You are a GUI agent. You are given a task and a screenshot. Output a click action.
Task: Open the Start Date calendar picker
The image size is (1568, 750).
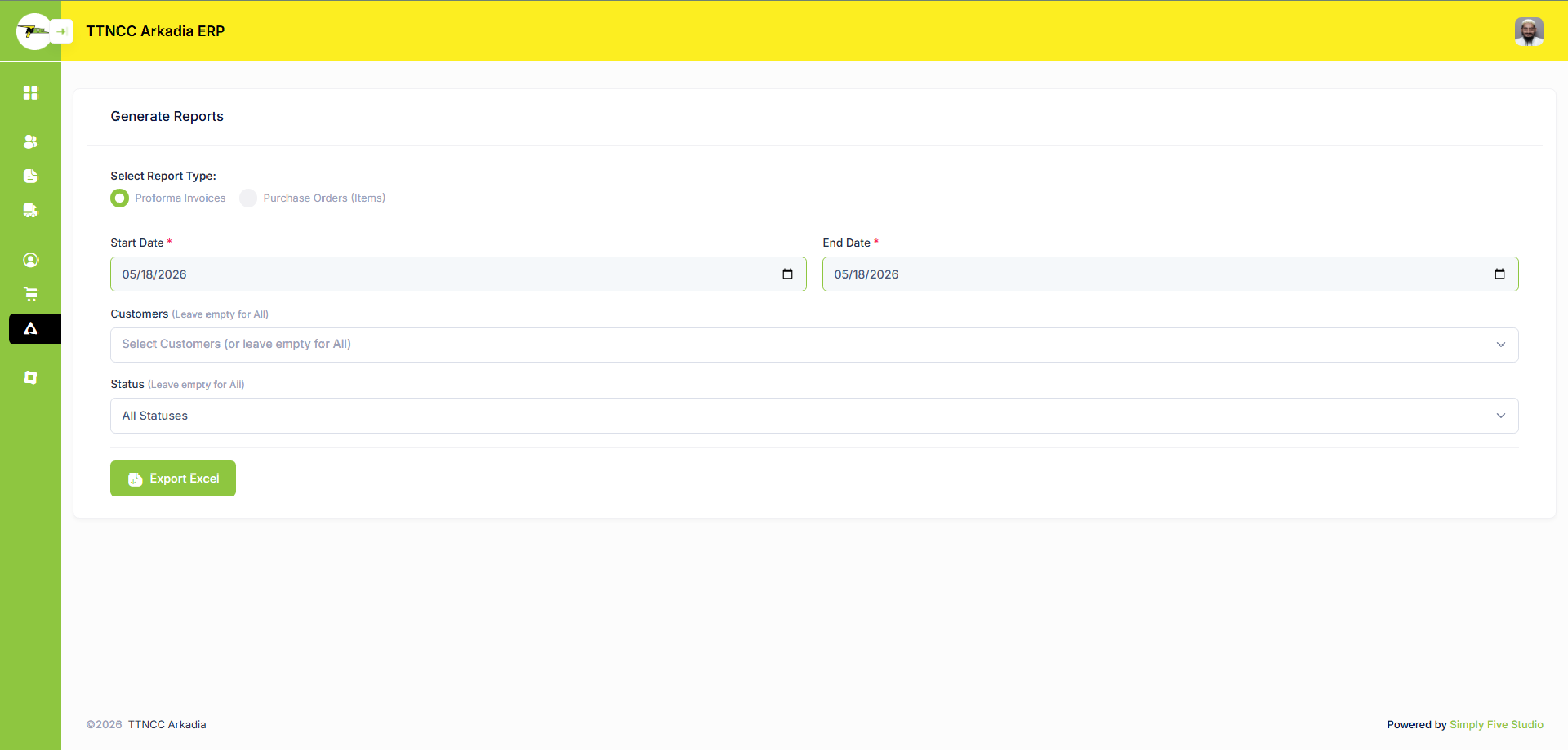(787, 274)
